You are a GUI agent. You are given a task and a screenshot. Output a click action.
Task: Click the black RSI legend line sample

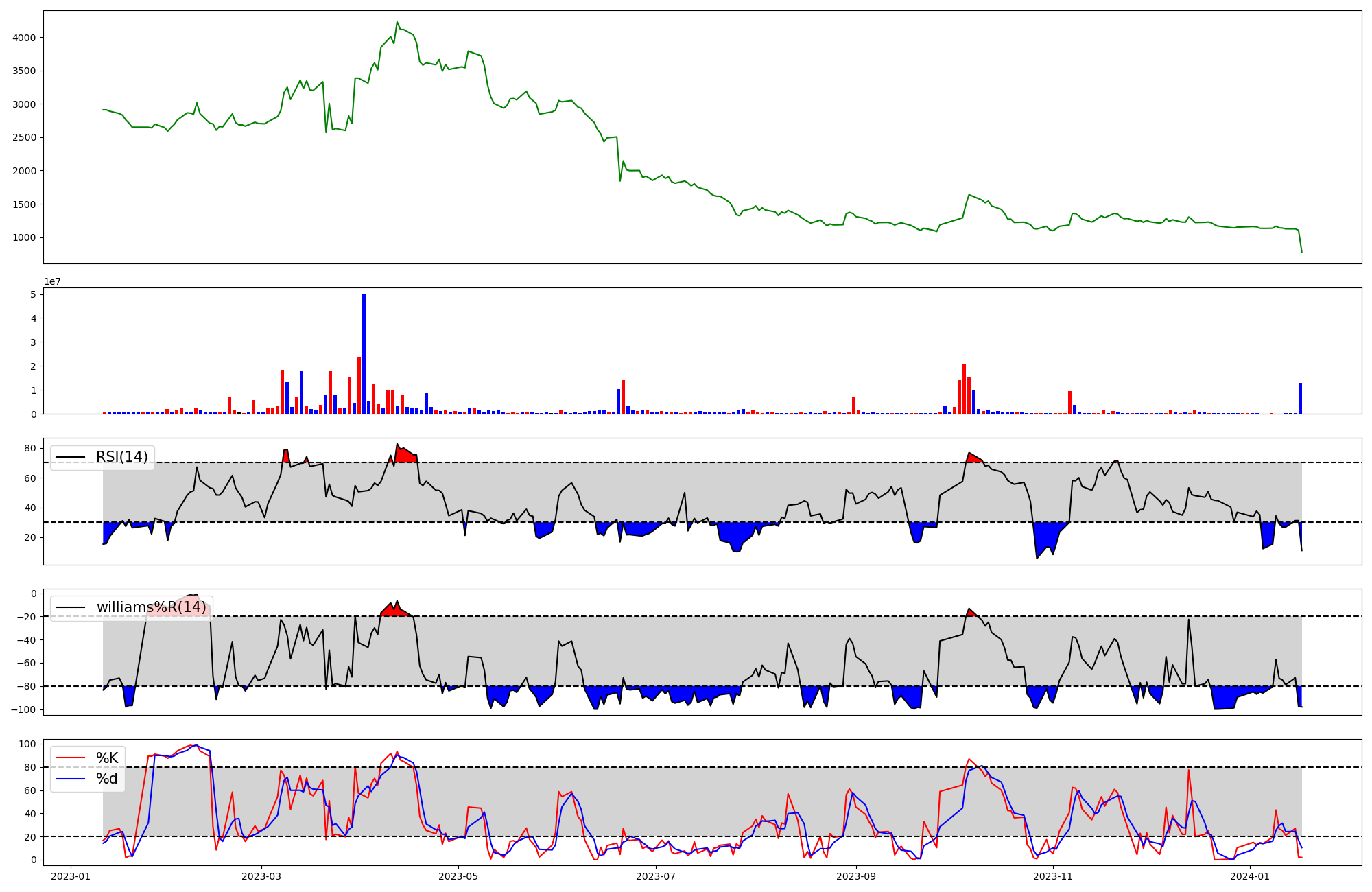tap(71, 457)
